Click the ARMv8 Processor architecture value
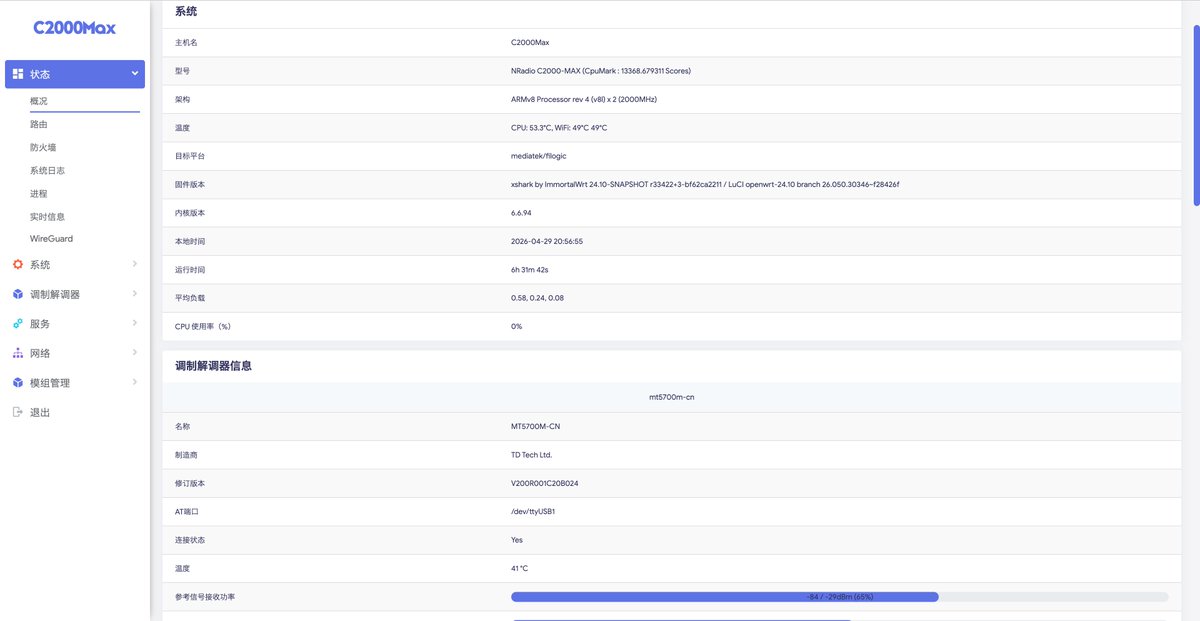The height and width of the screenshot is (621, 1200). 584,99
